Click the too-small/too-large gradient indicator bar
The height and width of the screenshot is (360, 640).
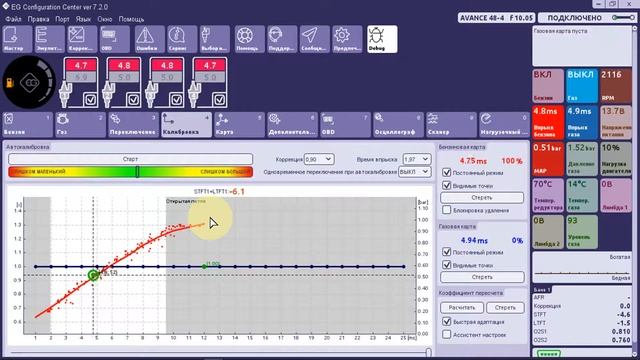pyautogui.click(x=130, y=172)
